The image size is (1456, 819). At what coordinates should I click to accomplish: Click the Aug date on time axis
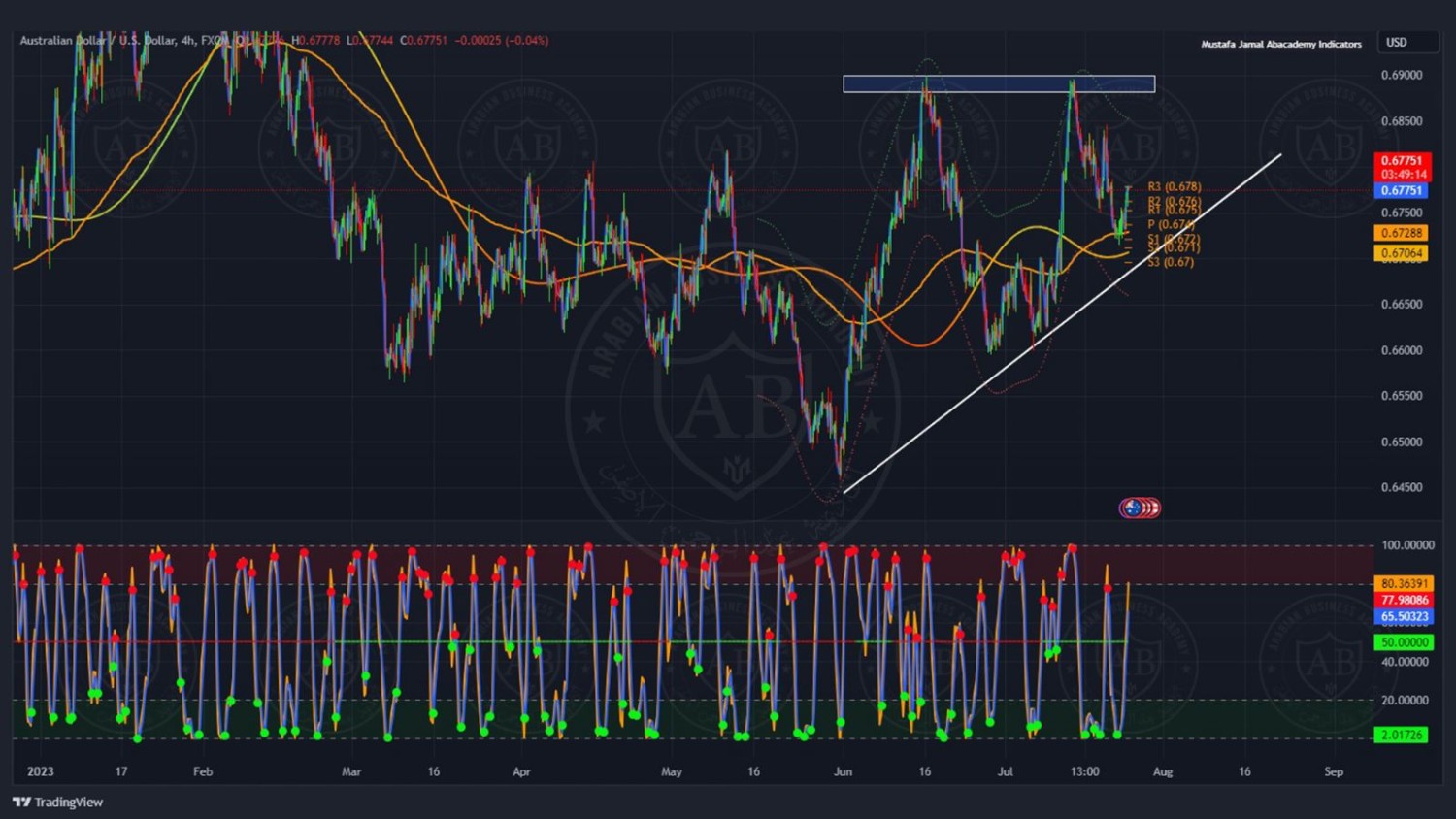[x=1163, y=771]
